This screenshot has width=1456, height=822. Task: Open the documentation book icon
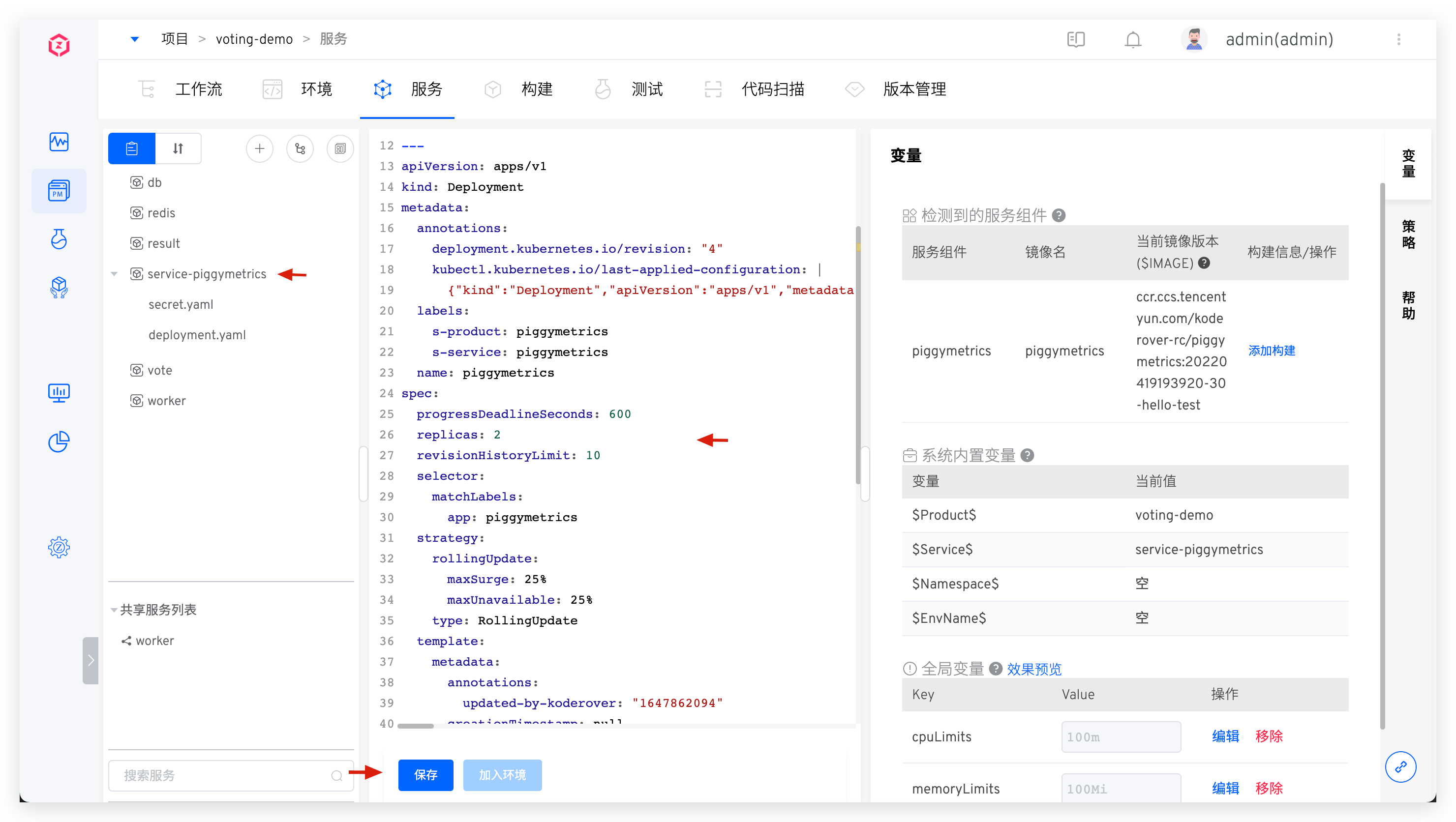tap(1076, 39)
